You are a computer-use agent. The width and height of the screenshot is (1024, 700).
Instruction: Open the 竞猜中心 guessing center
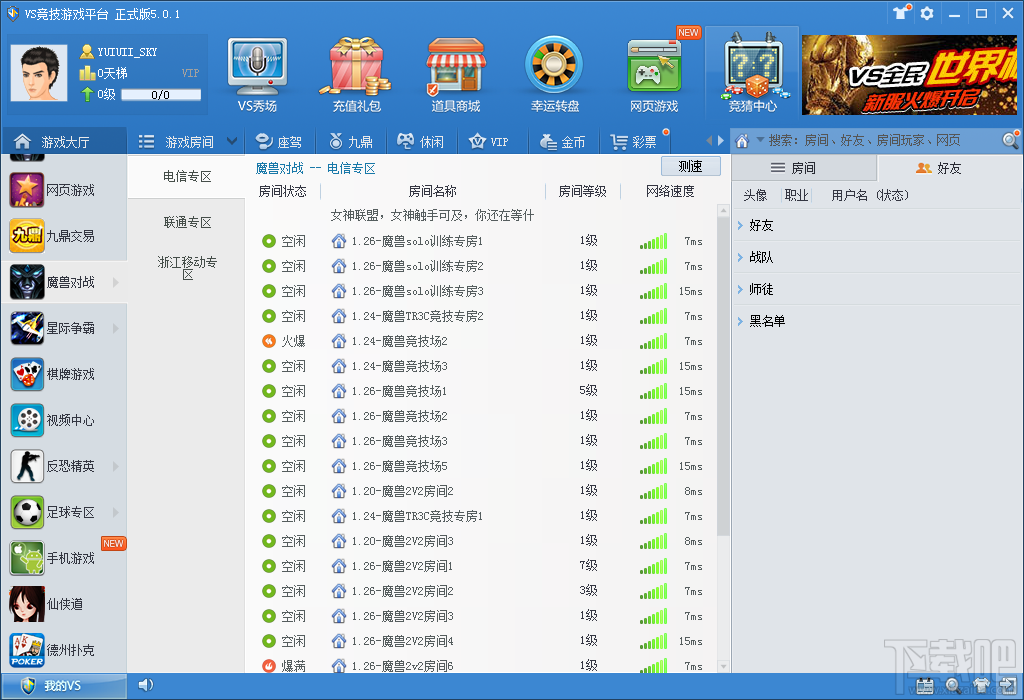click(752, 70)
